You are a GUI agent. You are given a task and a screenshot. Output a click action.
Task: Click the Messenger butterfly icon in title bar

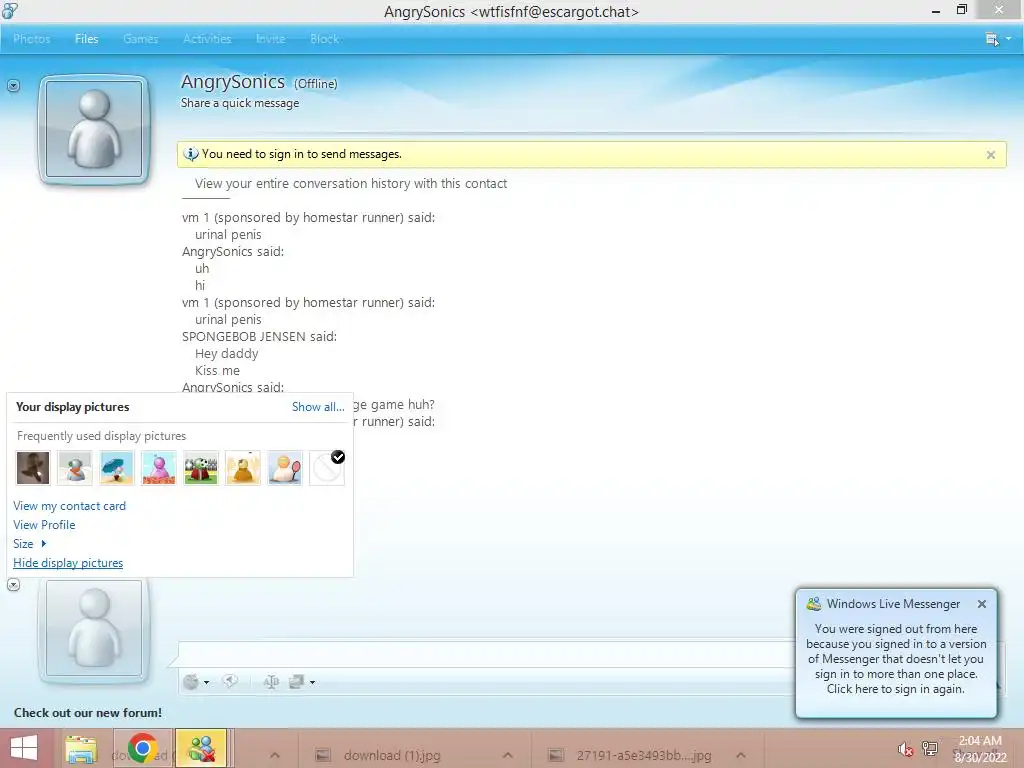point(10,10)
